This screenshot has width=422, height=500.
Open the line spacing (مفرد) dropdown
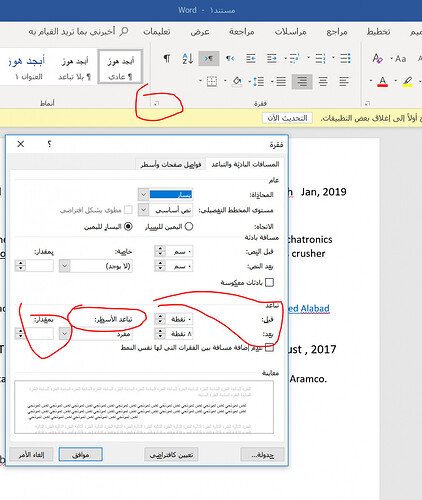(x=65, y=334)
